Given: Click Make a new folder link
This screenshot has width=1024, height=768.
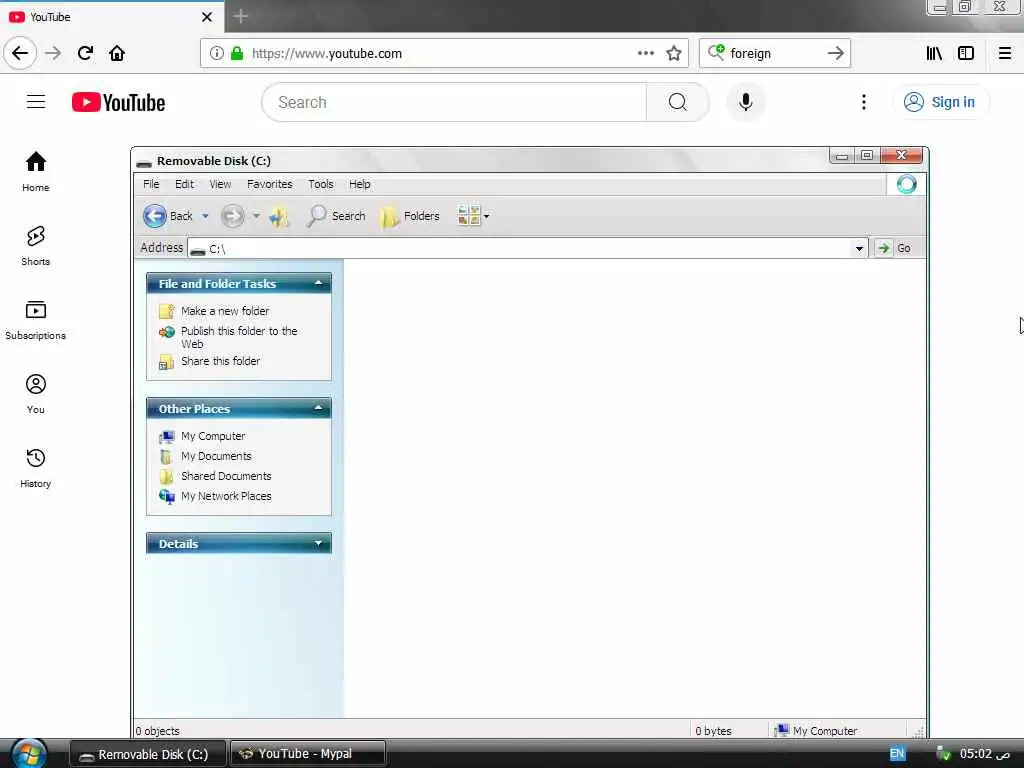Looking at the screenshot, I should coord(225,311).
